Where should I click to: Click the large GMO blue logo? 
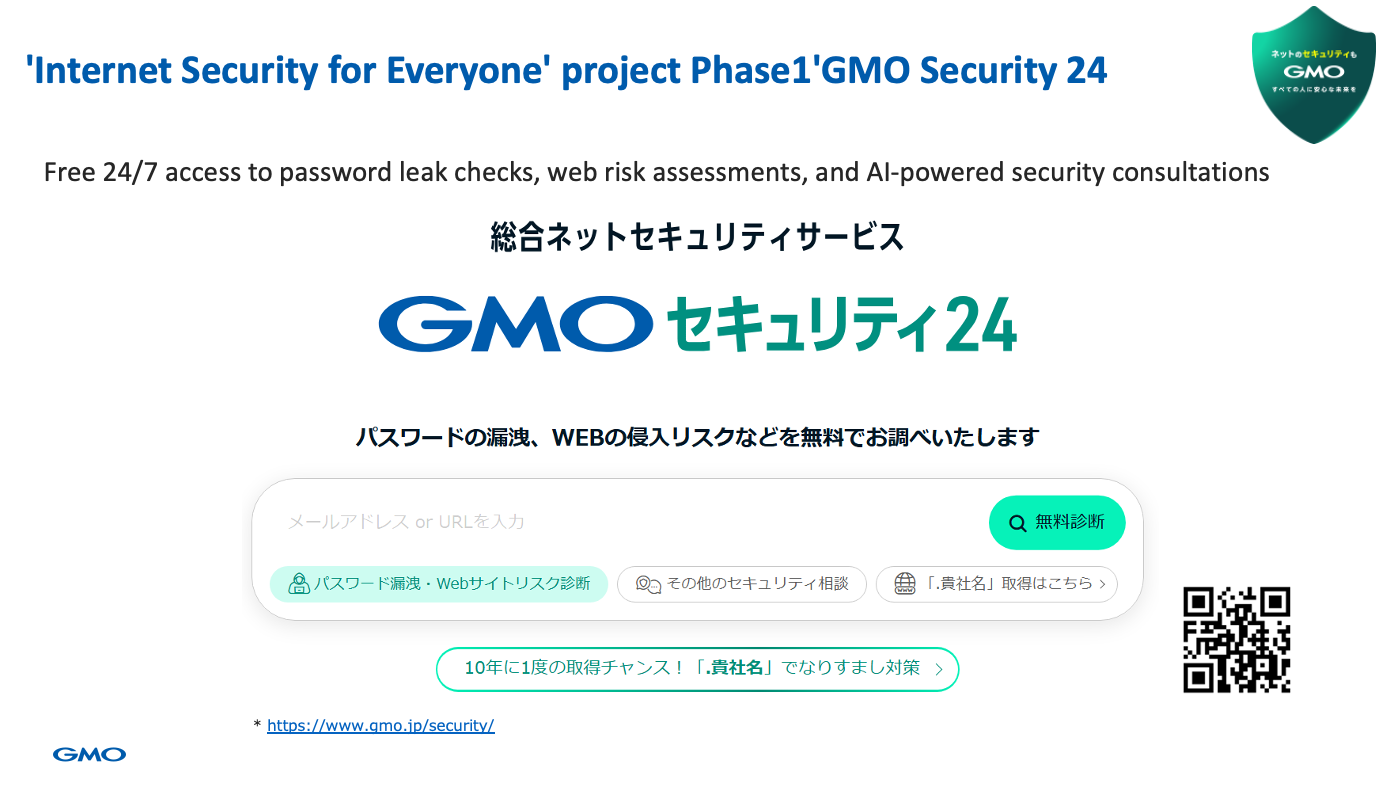(510, 323)
